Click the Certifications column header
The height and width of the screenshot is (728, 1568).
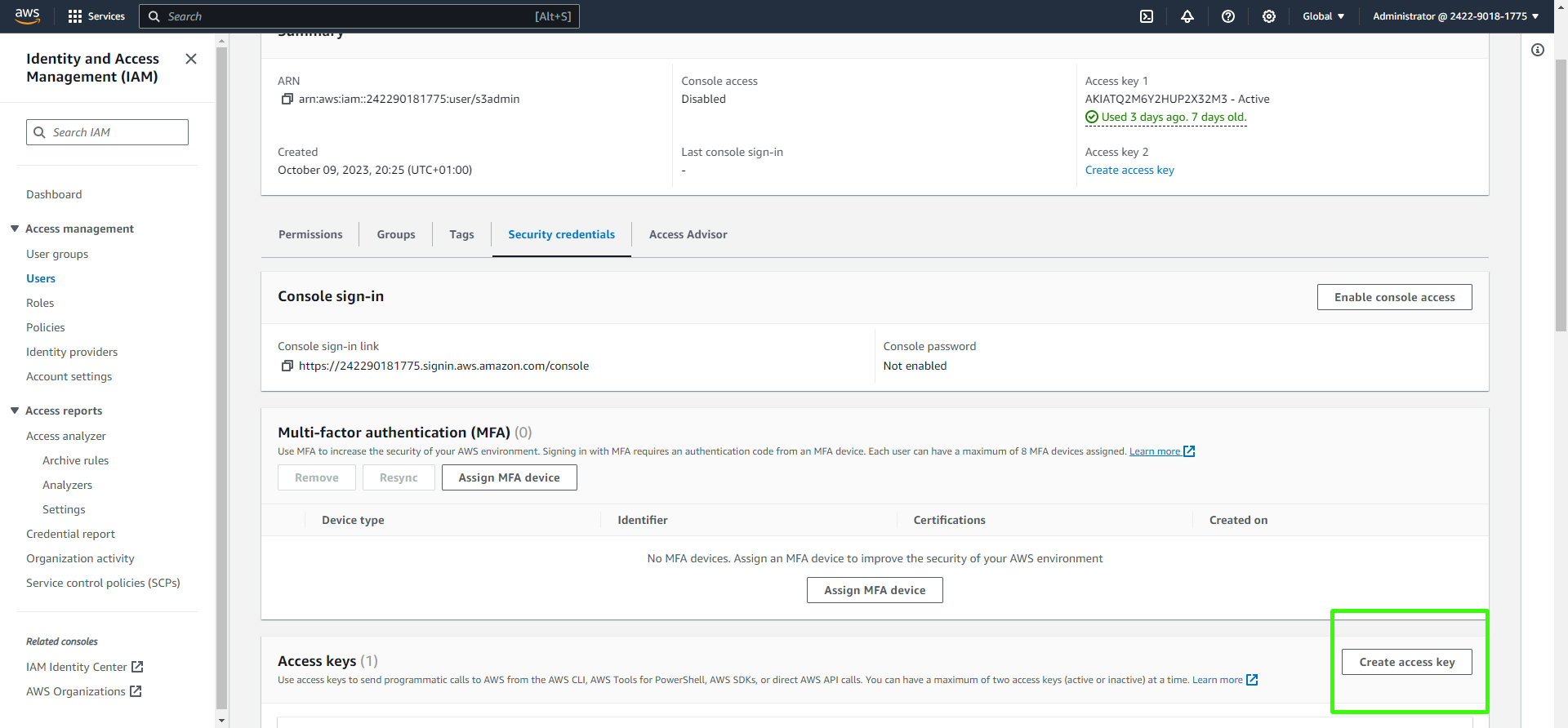point(950,520)
